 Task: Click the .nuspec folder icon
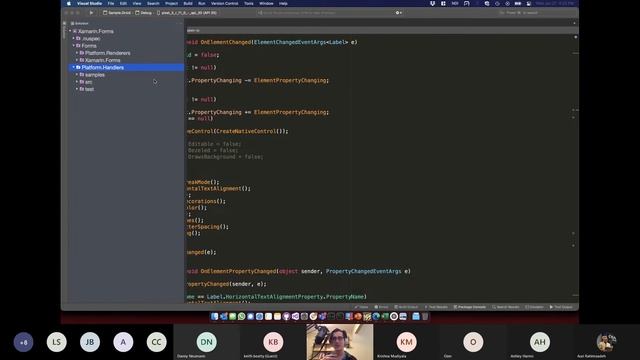[x=78, y=38]
